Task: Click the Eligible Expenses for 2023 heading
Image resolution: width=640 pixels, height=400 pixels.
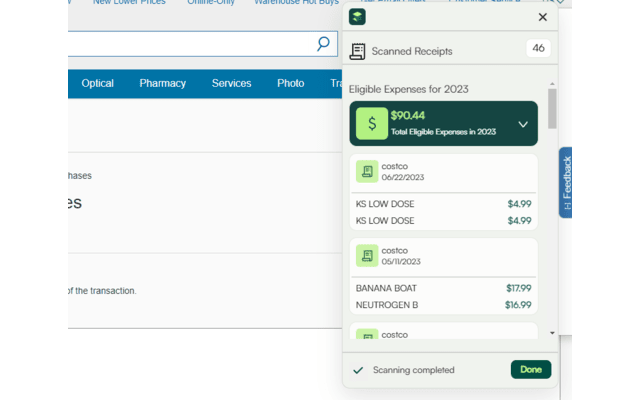Action: (409, 89)
